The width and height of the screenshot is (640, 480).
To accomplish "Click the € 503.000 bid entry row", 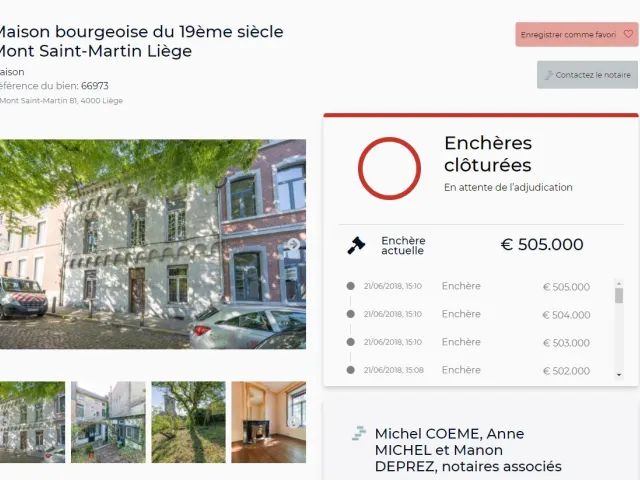I will (x=468, y=342).
